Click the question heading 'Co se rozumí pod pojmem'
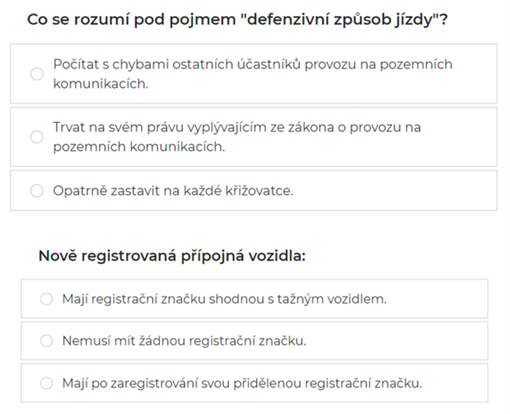The image size is (510, 414). (x=131, y=20)
